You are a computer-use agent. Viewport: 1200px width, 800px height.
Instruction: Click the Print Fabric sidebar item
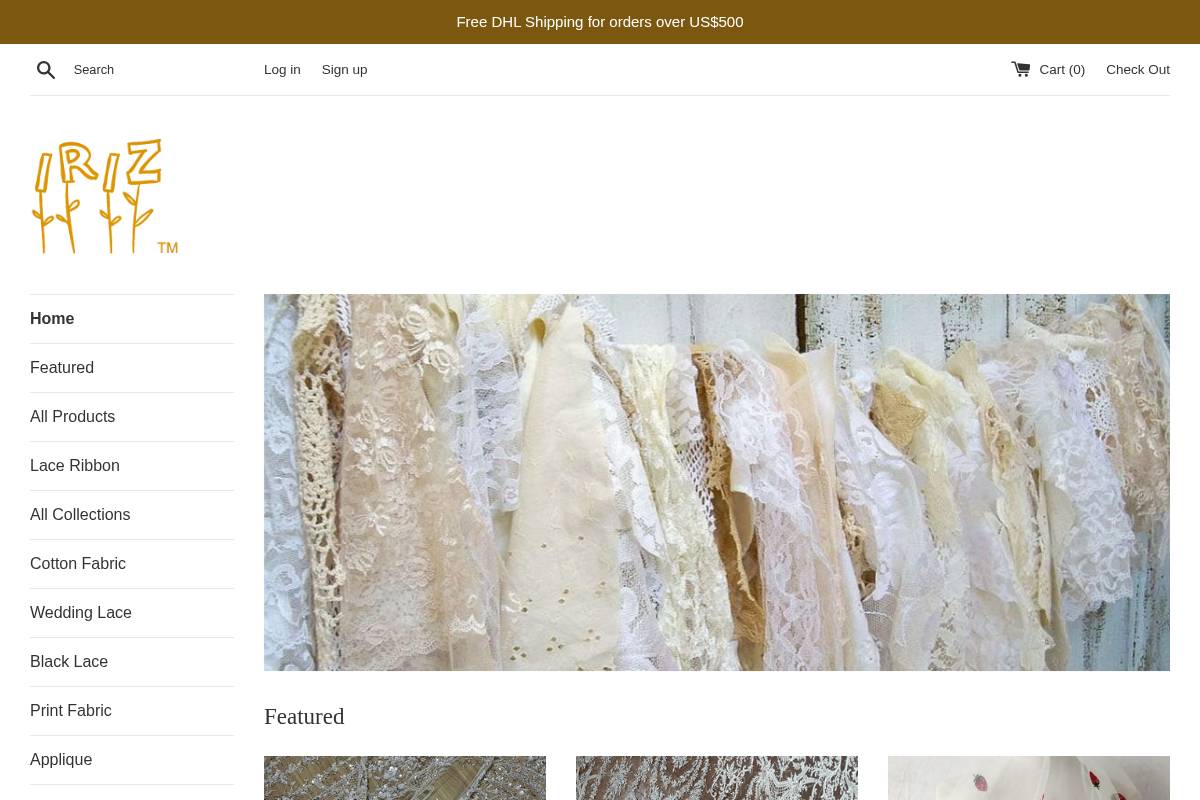[x=70, y=710]
